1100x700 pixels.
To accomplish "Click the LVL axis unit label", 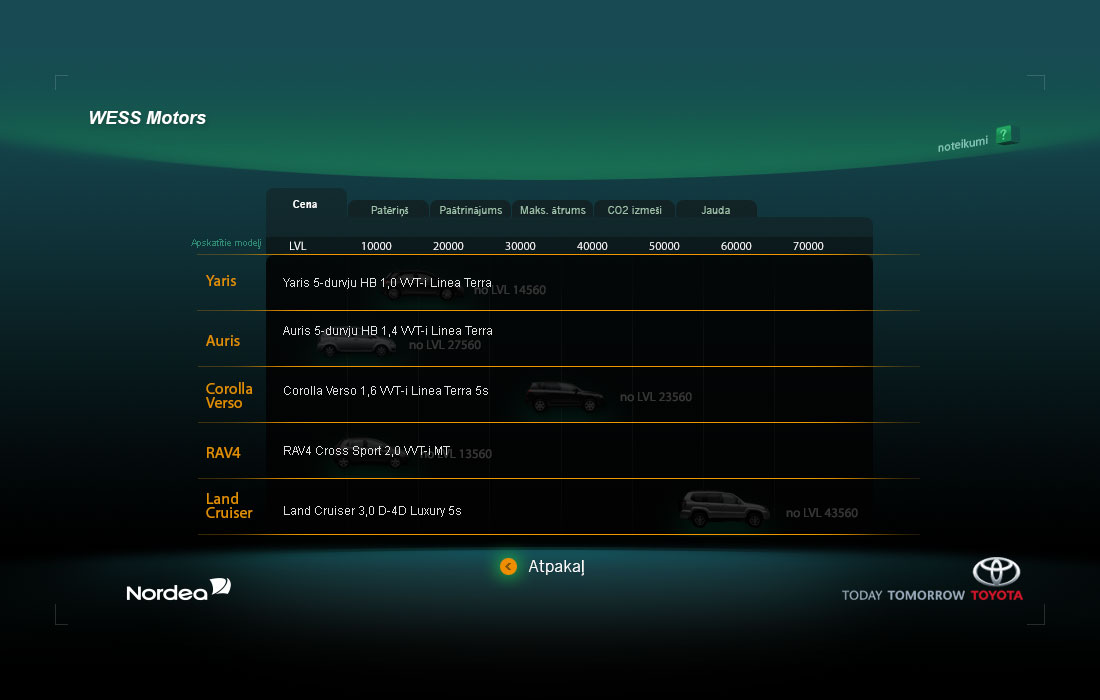I will click(297, 246).
